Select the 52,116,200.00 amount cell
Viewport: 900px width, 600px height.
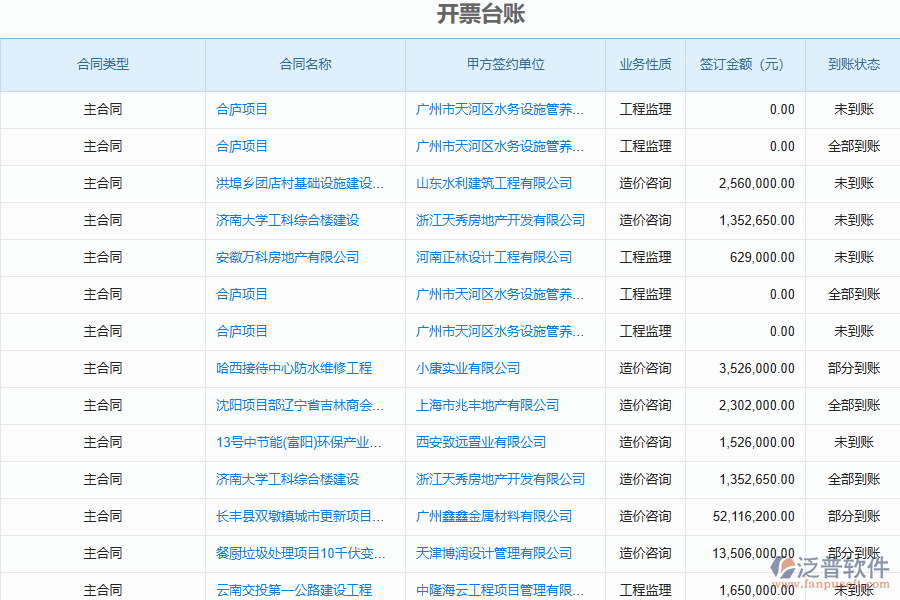754,516
